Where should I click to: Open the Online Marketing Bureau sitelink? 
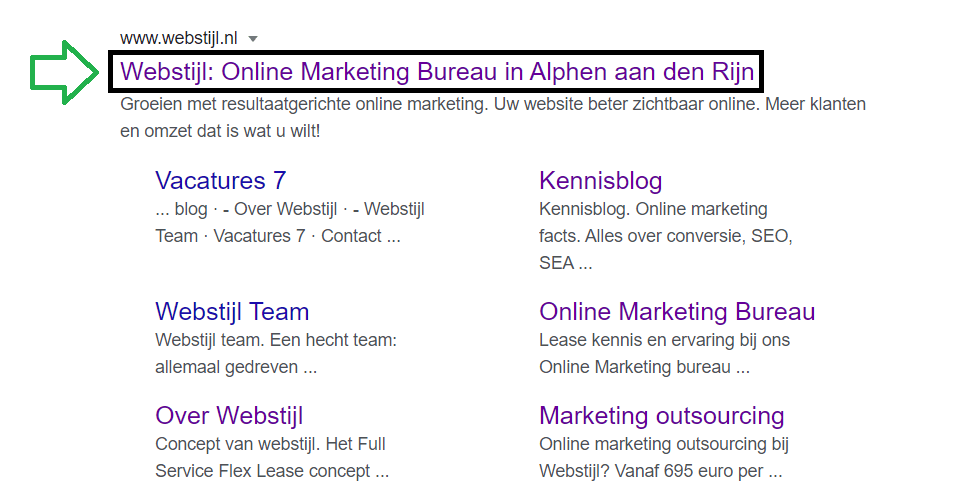click(677, 312)
